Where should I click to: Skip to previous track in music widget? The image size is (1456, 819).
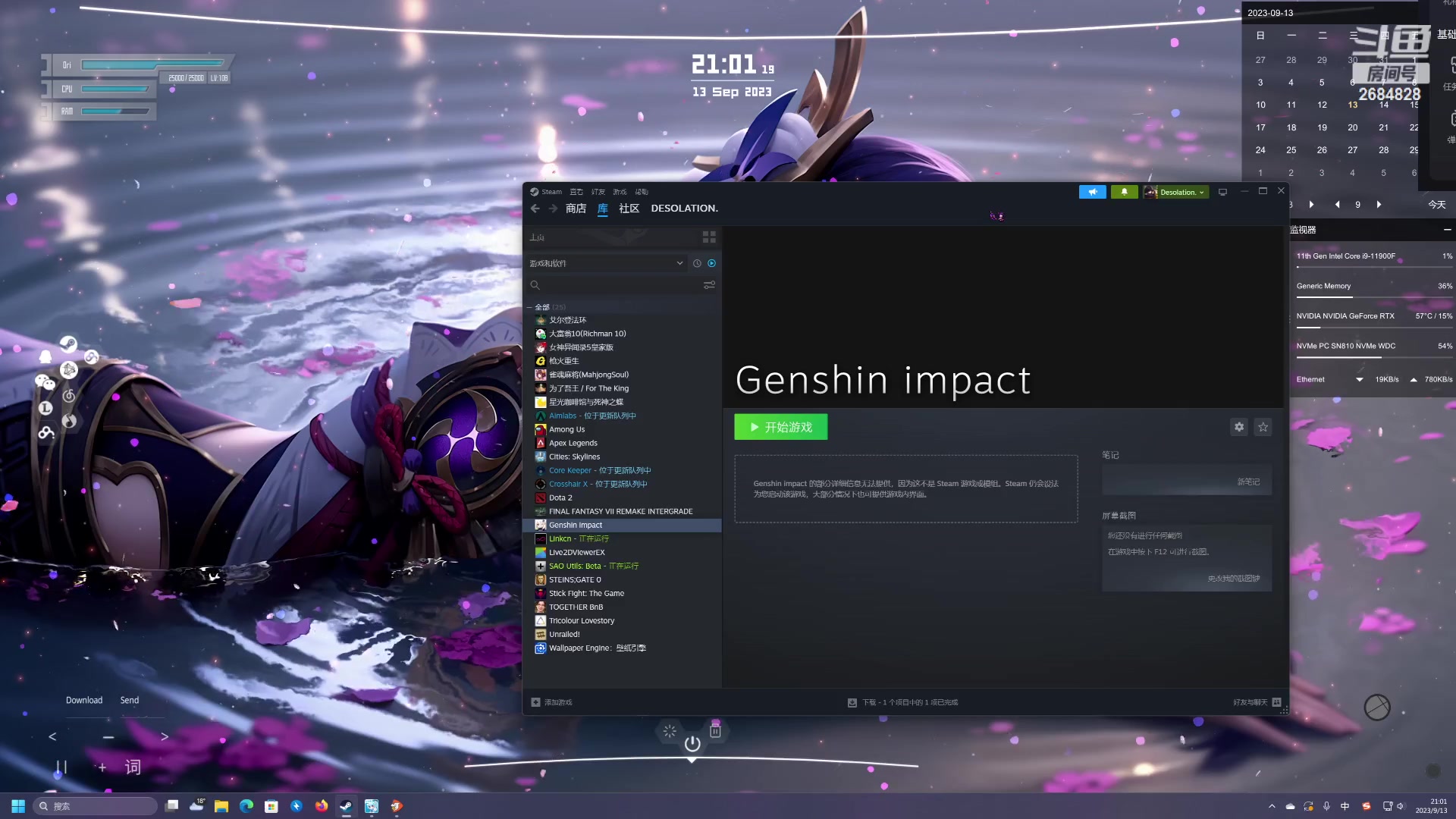(52, 736)
